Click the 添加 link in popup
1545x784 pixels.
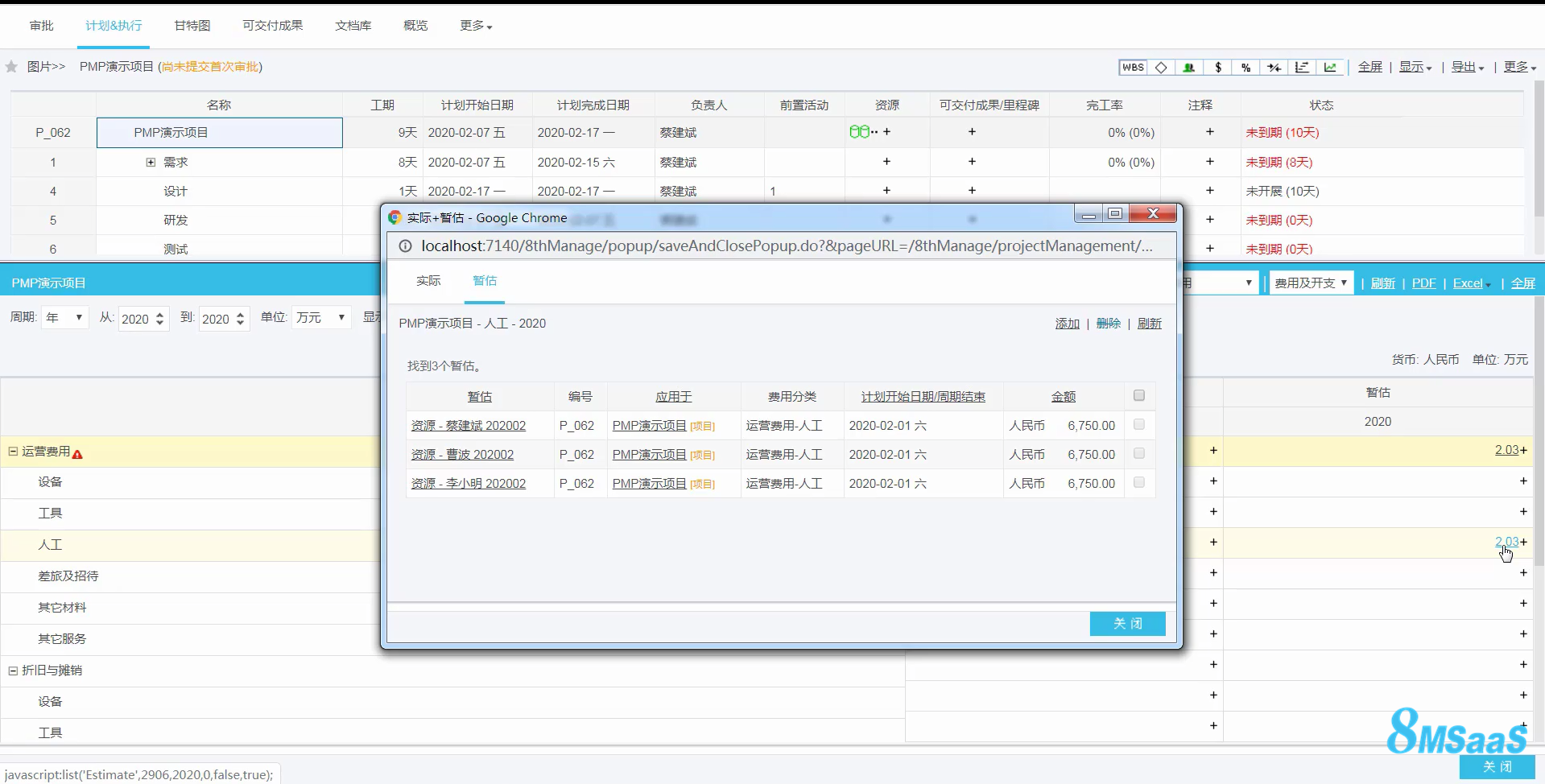tap(1068, 324)
